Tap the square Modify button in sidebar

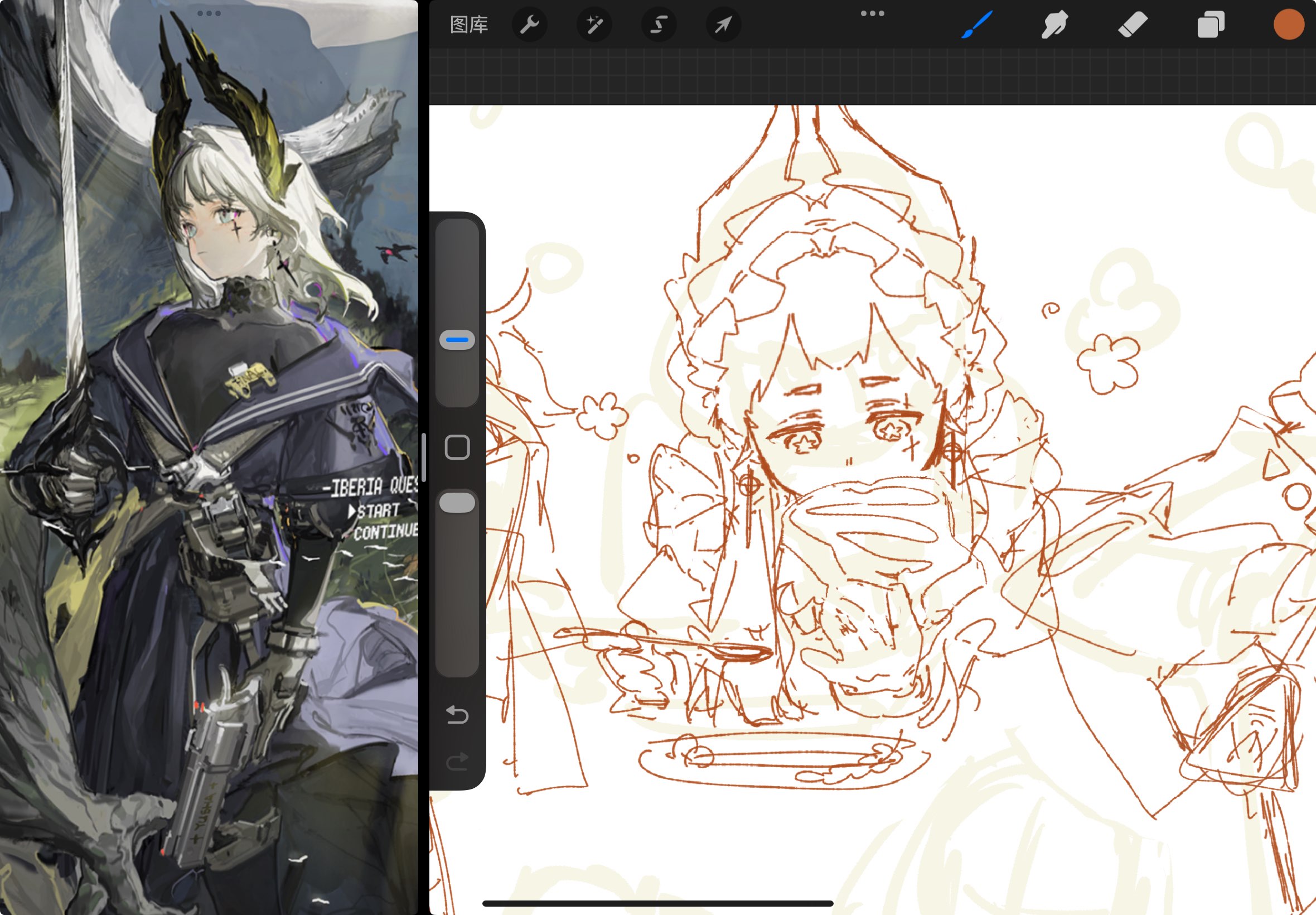click(457, 447)
